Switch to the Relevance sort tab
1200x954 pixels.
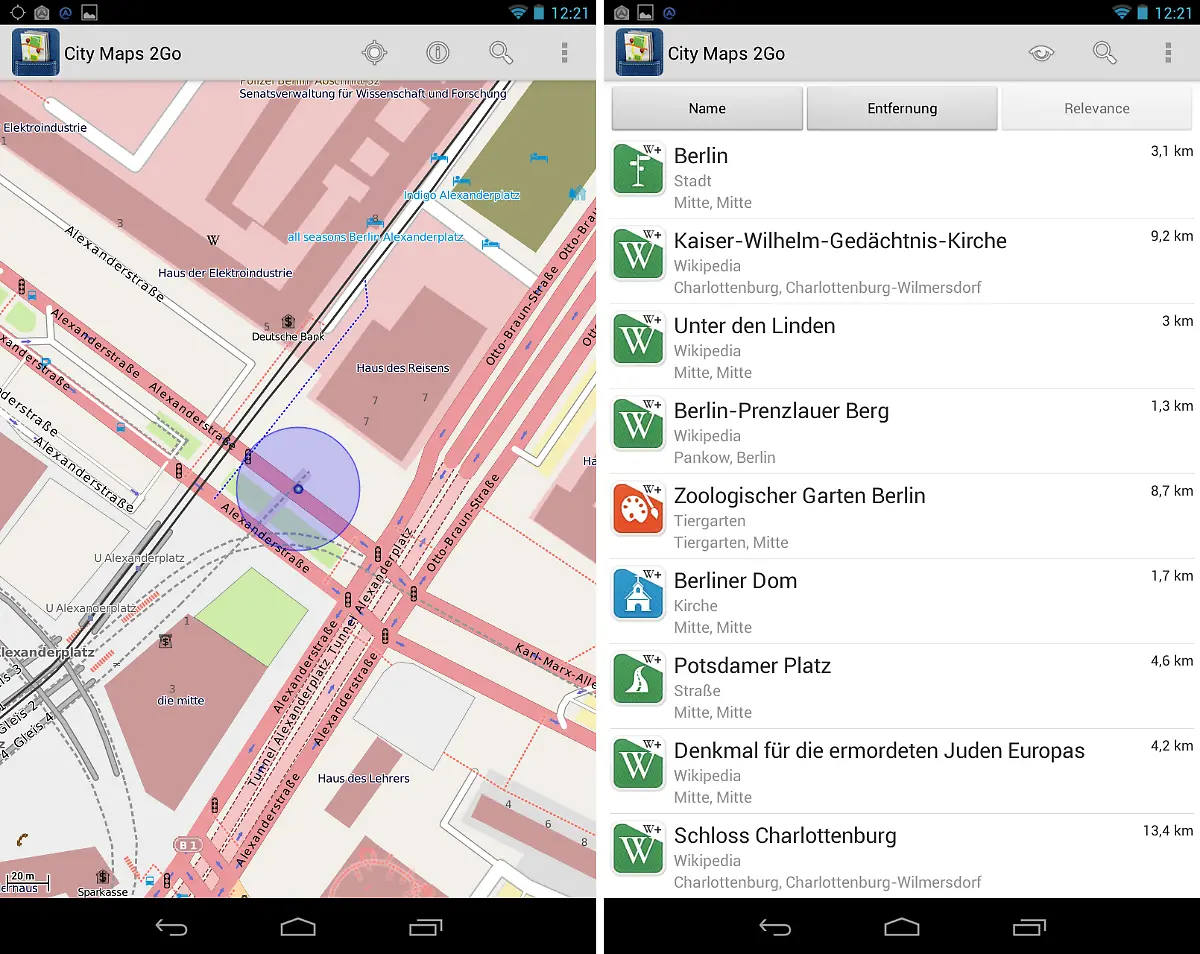tap(1096, 108)
